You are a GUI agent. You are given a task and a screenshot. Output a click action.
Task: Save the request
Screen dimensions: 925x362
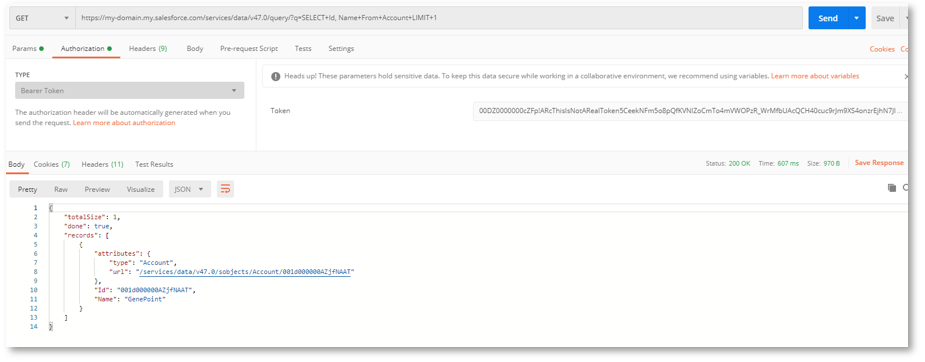click(884, 18)
